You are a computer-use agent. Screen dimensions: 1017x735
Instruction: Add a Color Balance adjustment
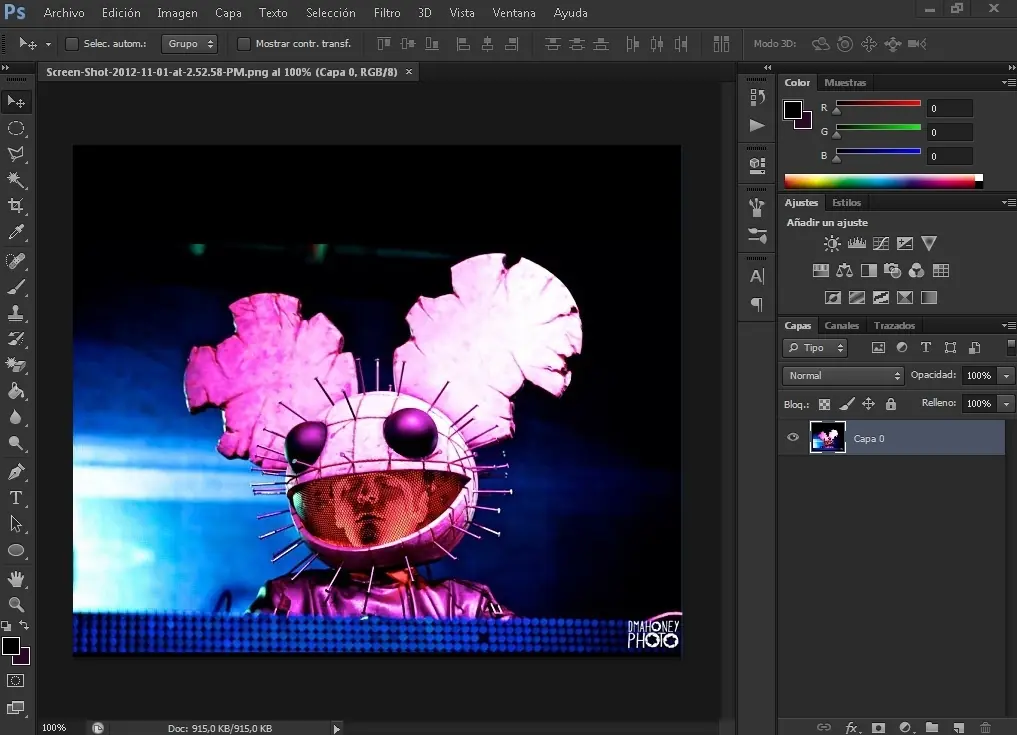[x=844, y=271]
